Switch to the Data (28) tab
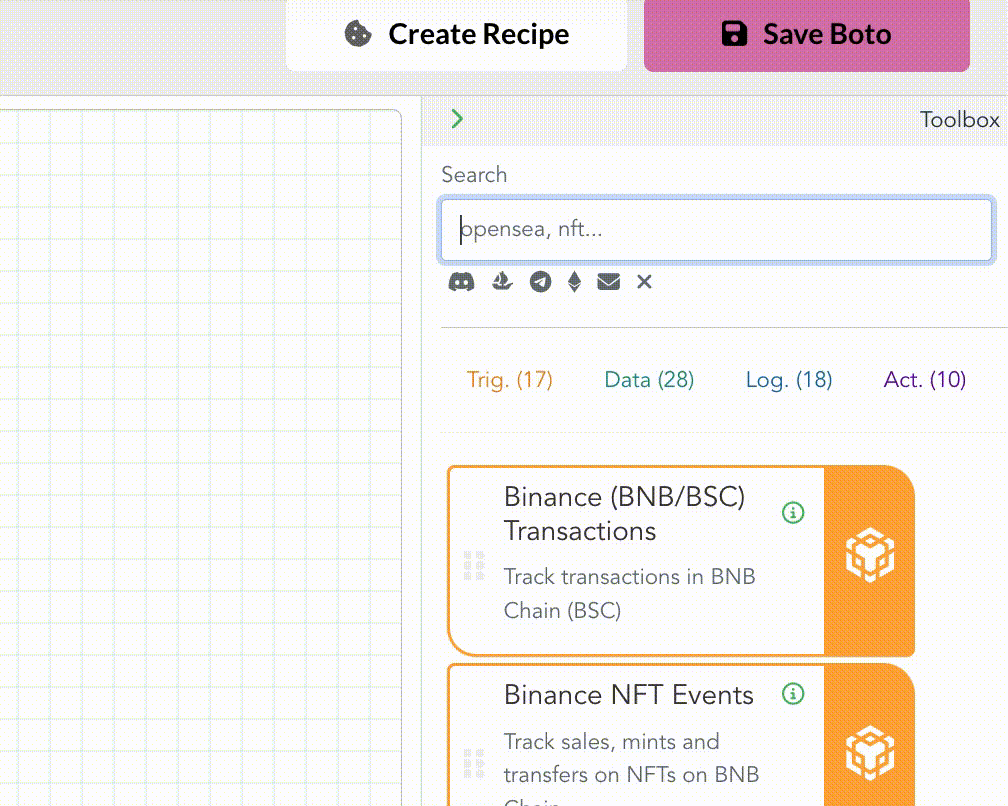Screen dimensions: 1008x806 tap(649, 380)
